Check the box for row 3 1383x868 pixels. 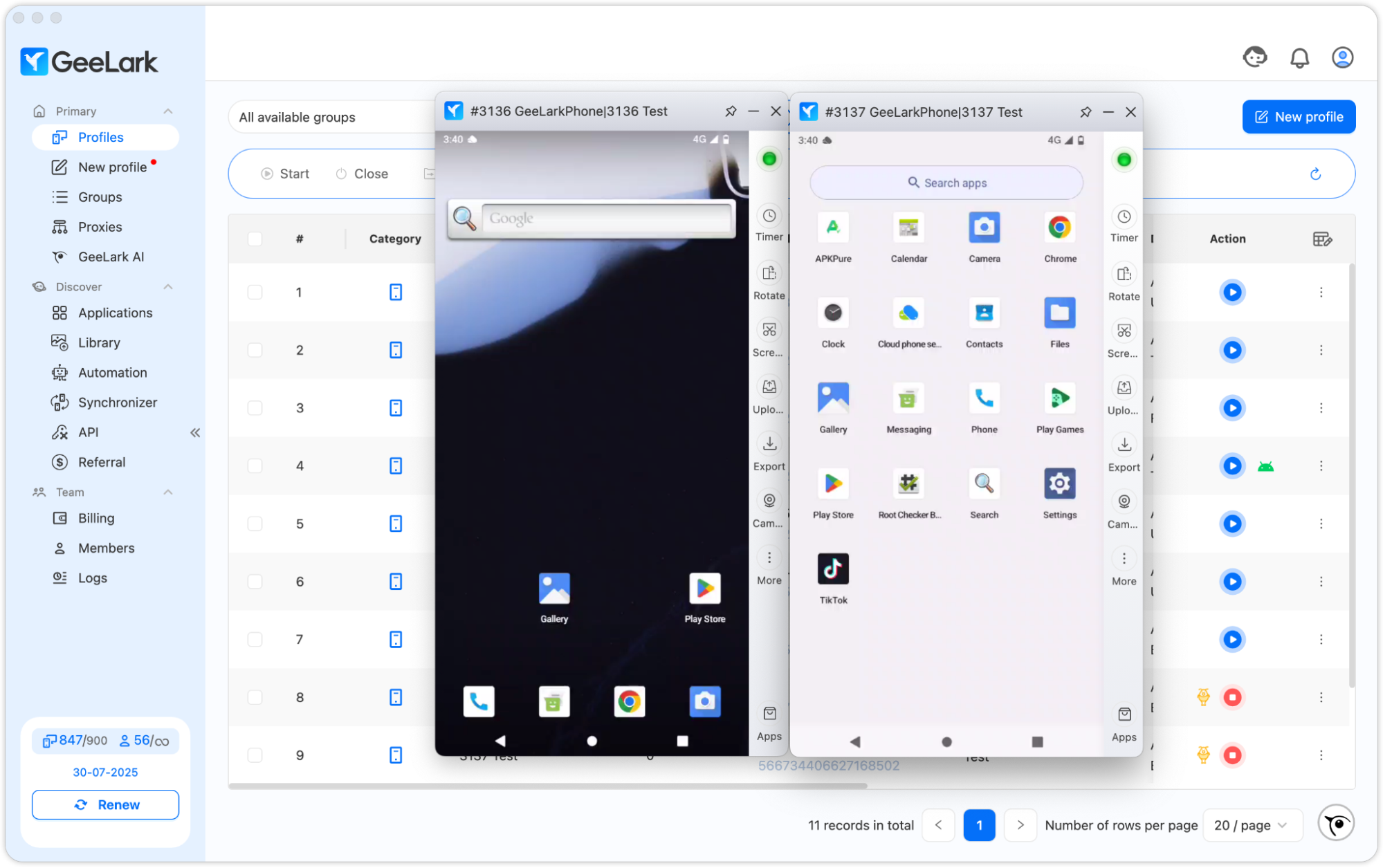[255, 408]
